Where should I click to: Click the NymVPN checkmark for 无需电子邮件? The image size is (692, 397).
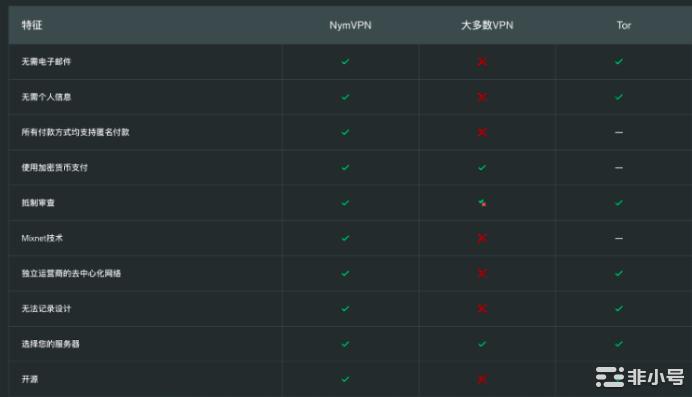click(x=345, y=61)
